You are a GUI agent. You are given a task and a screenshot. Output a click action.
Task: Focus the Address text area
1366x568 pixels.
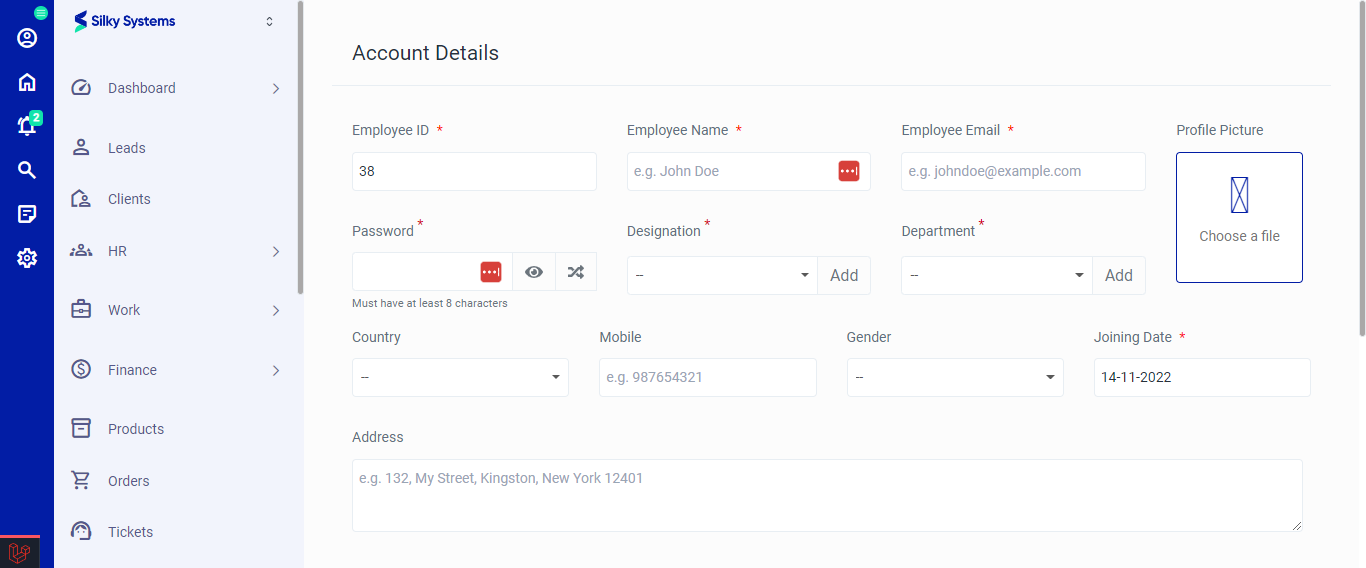tap(827, 495)
